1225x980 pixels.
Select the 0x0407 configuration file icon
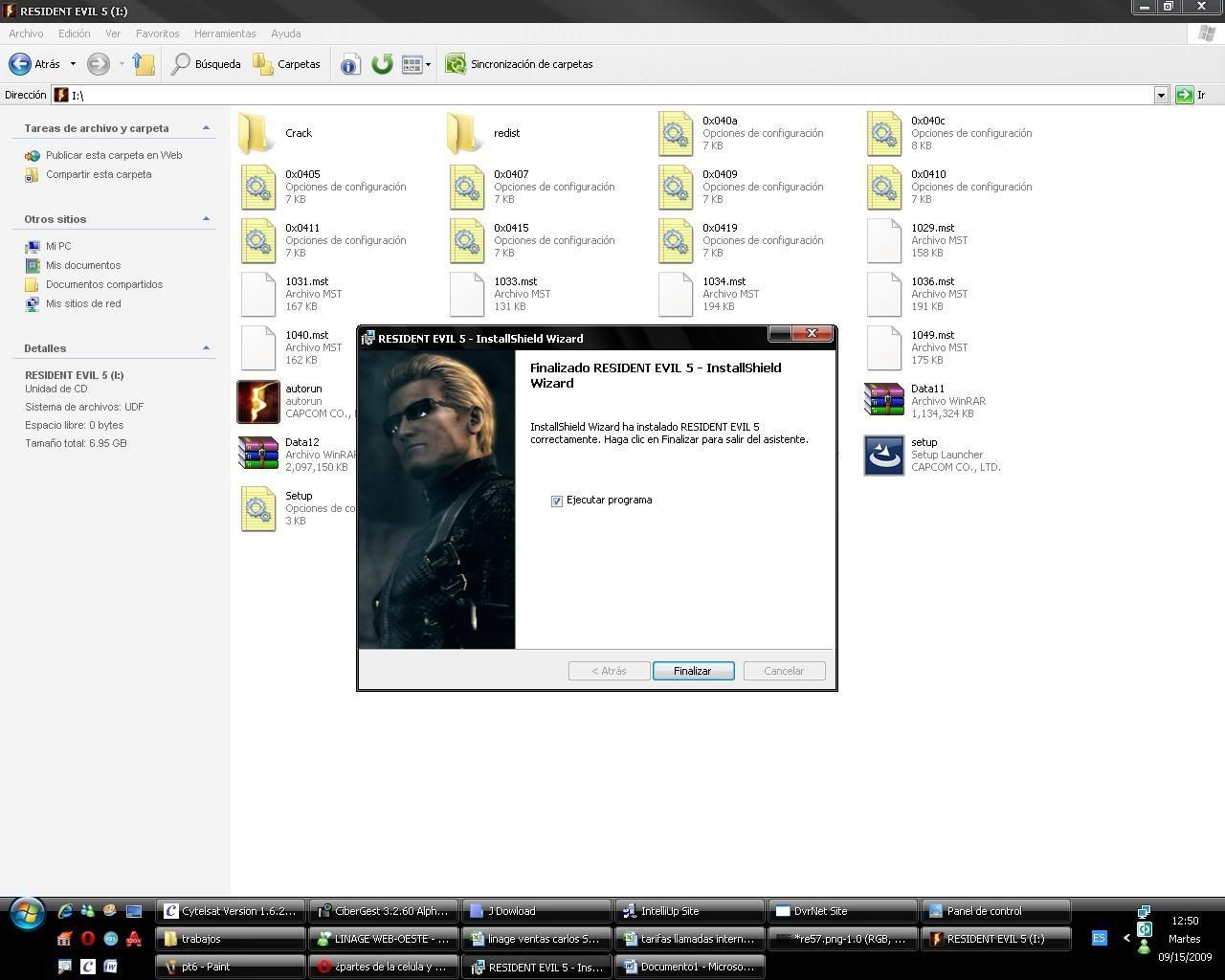467,187
